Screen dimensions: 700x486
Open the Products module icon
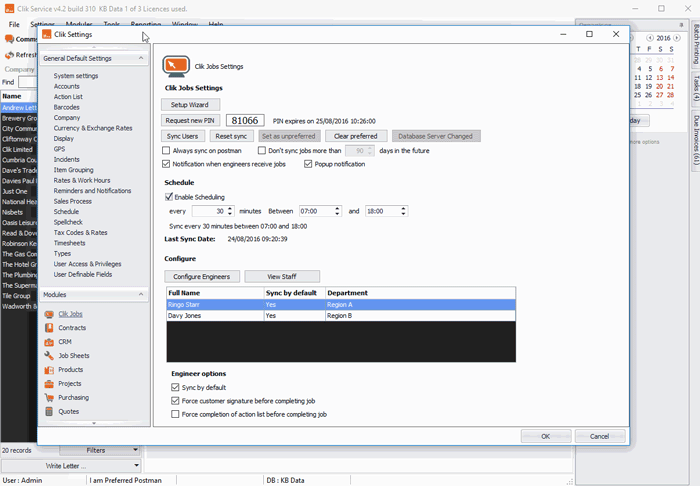49,370
